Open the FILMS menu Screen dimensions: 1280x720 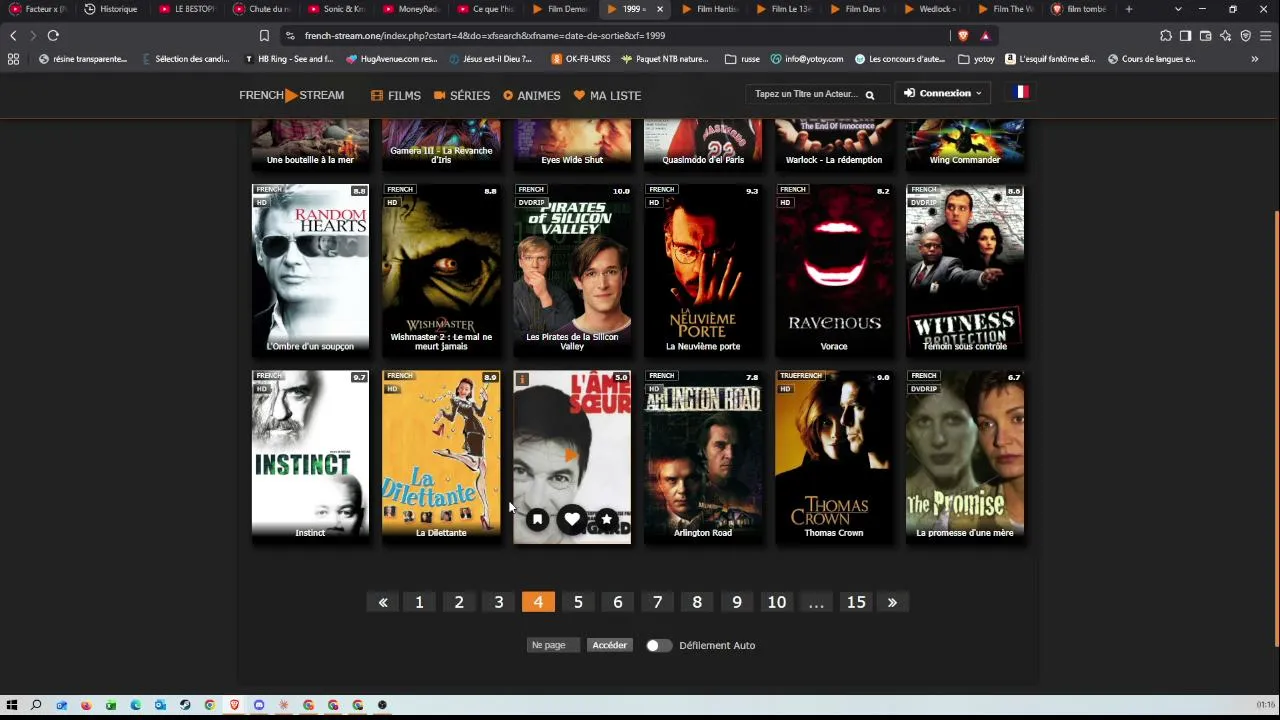point(396,95)
